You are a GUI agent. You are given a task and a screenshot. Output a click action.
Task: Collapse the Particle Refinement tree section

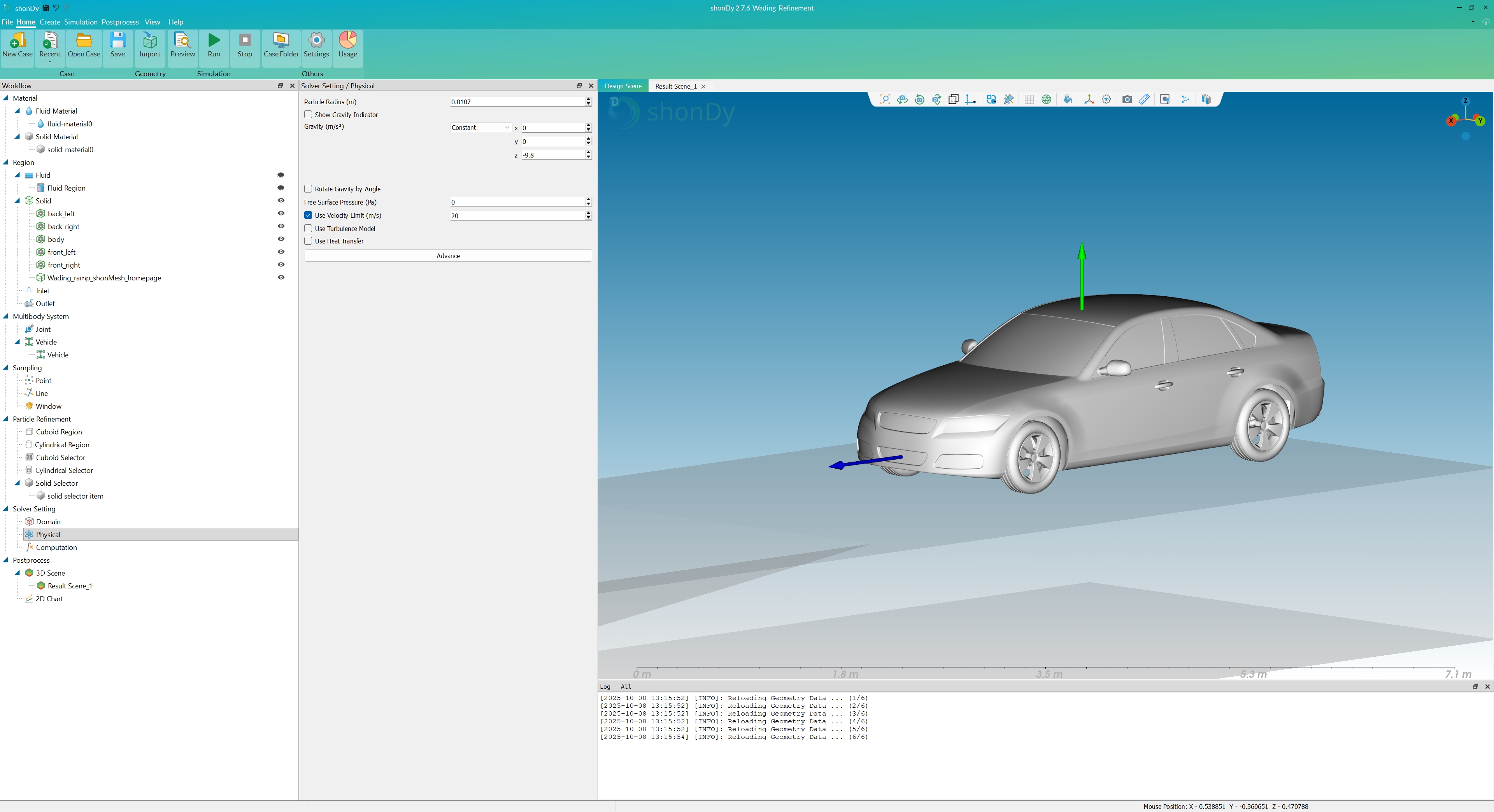[6, 419]
